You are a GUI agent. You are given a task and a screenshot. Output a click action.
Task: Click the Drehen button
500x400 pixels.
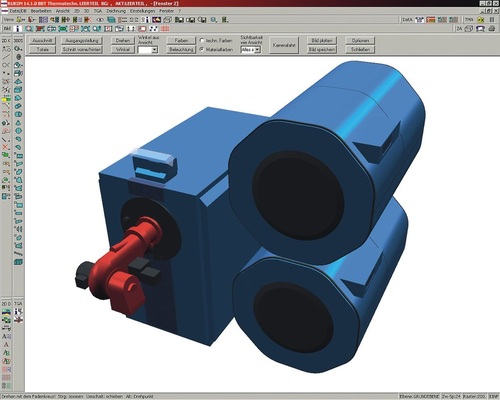[123, 40]
